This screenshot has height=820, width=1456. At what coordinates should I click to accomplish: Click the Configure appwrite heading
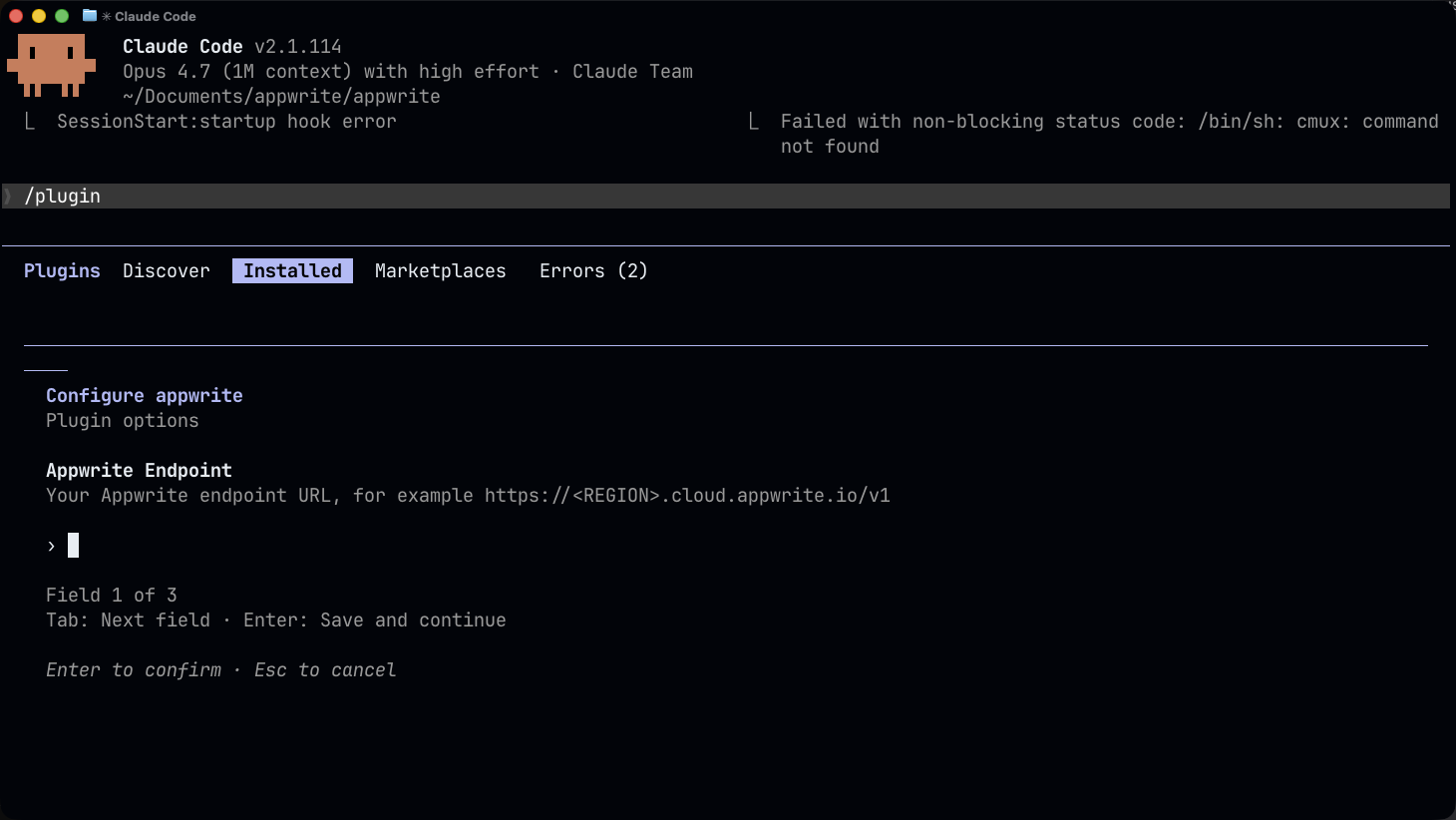[144, 395]
